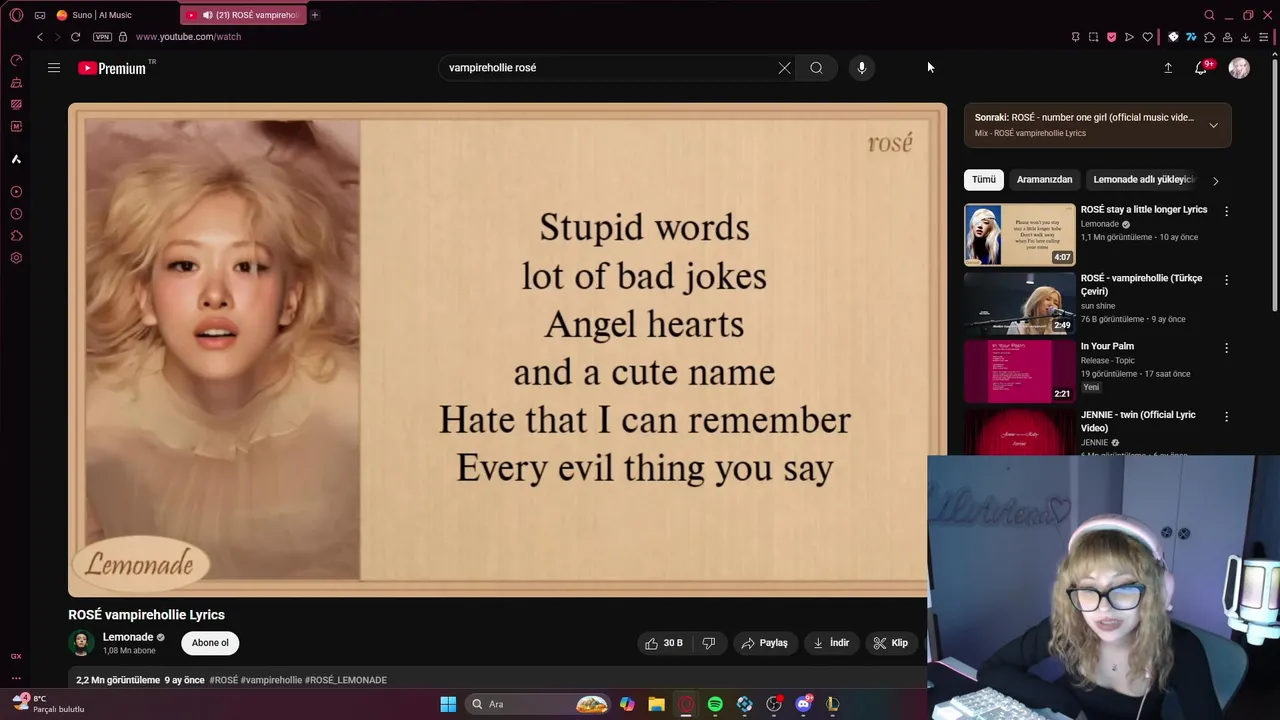Create a clip with Klip button
1280x720 pixels.
(890, 643)
